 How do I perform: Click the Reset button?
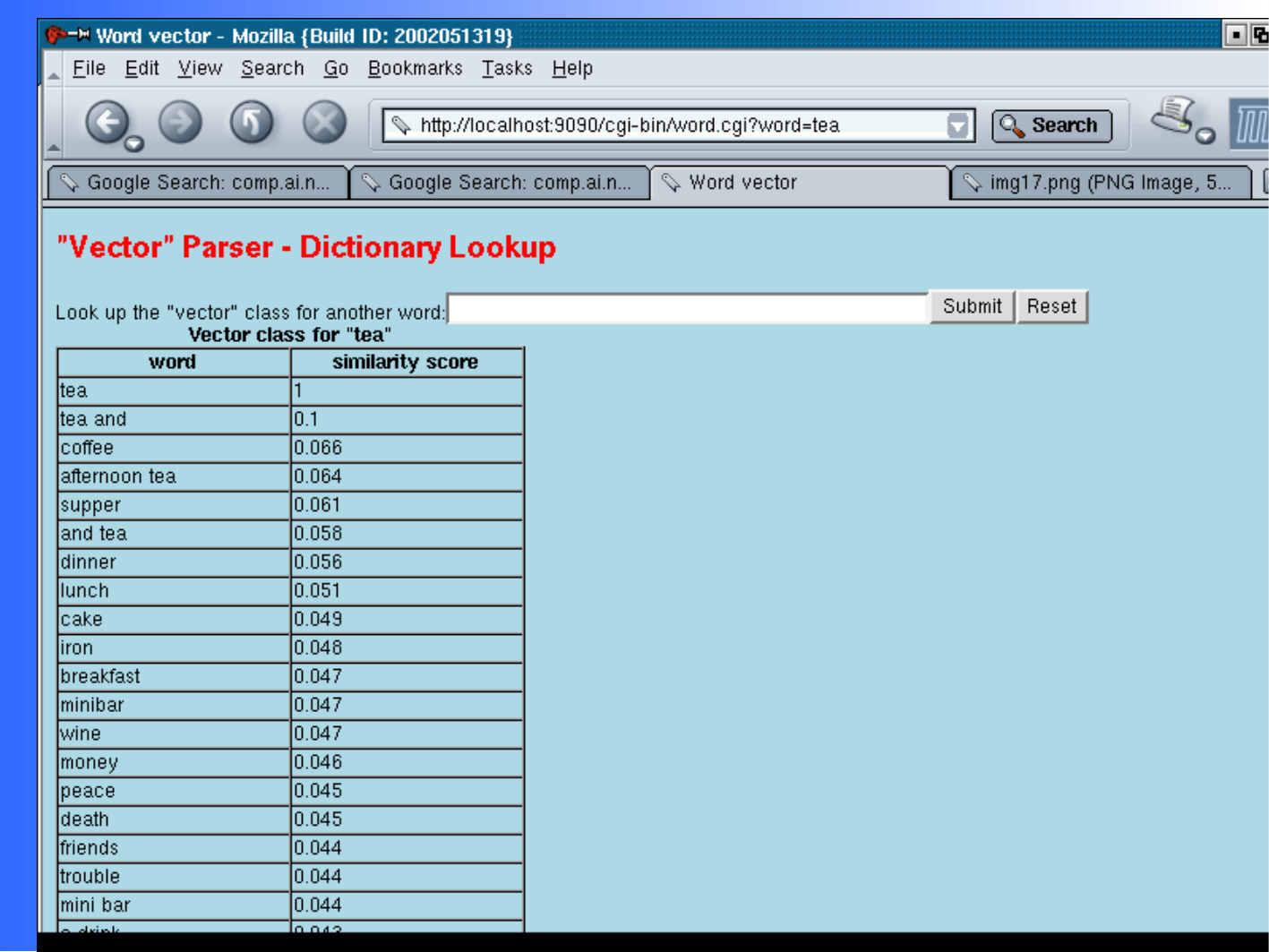point(1051,306)
